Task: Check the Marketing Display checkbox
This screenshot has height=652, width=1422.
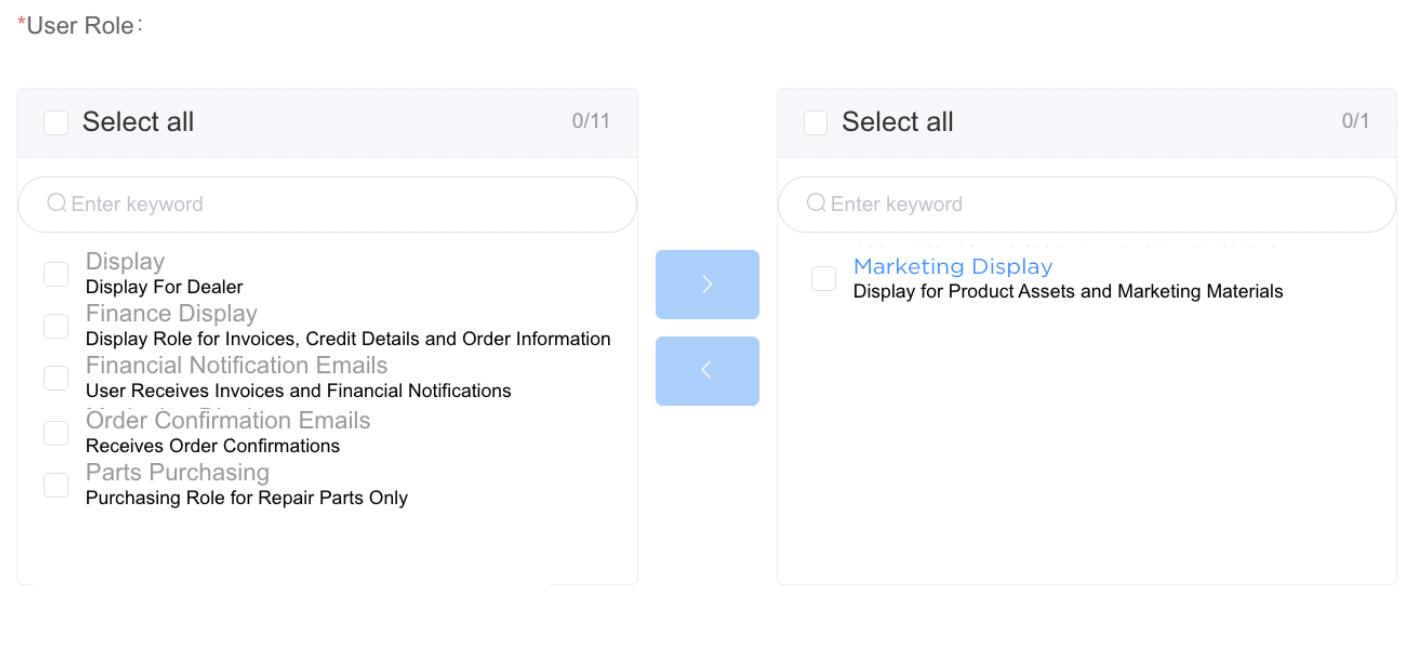Action: coord(823,278)
